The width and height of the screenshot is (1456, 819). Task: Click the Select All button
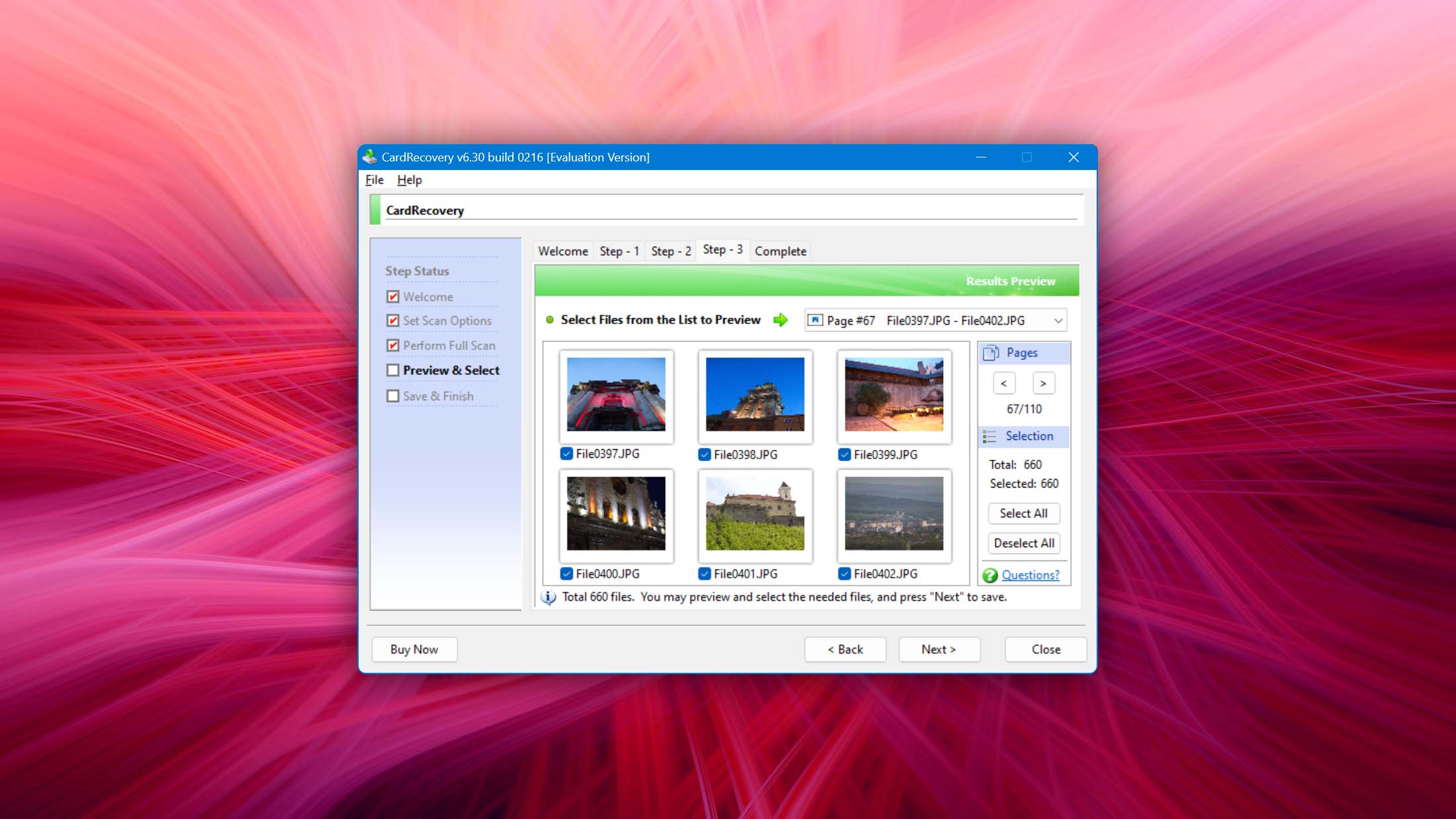click(1024, 513)
